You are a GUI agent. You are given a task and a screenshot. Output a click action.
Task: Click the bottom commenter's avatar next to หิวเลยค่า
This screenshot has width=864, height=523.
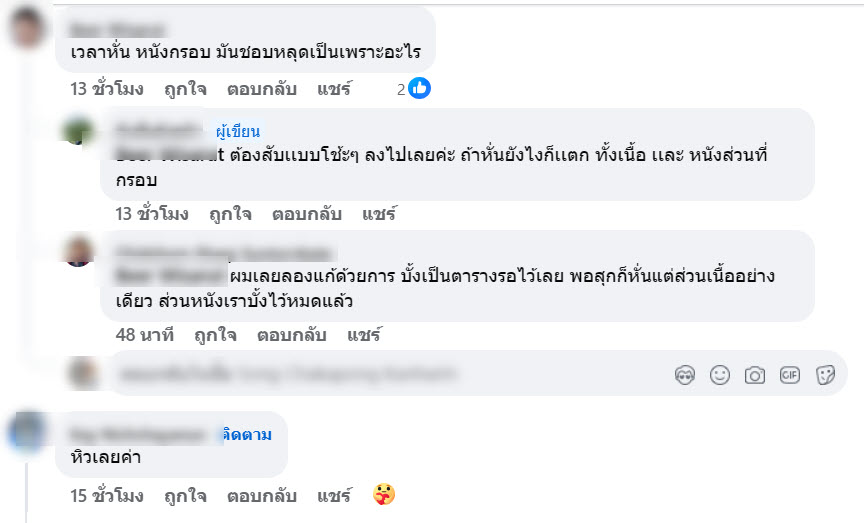coord(26,433)
